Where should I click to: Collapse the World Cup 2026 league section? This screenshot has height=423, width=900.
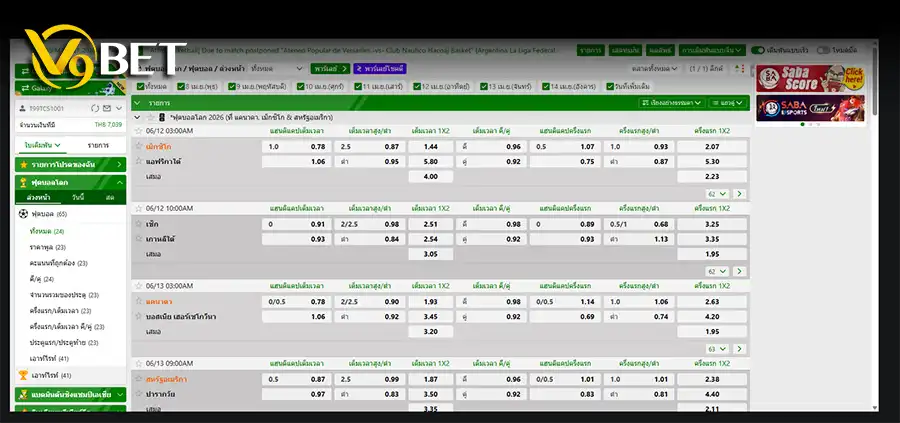coord(137,117)
